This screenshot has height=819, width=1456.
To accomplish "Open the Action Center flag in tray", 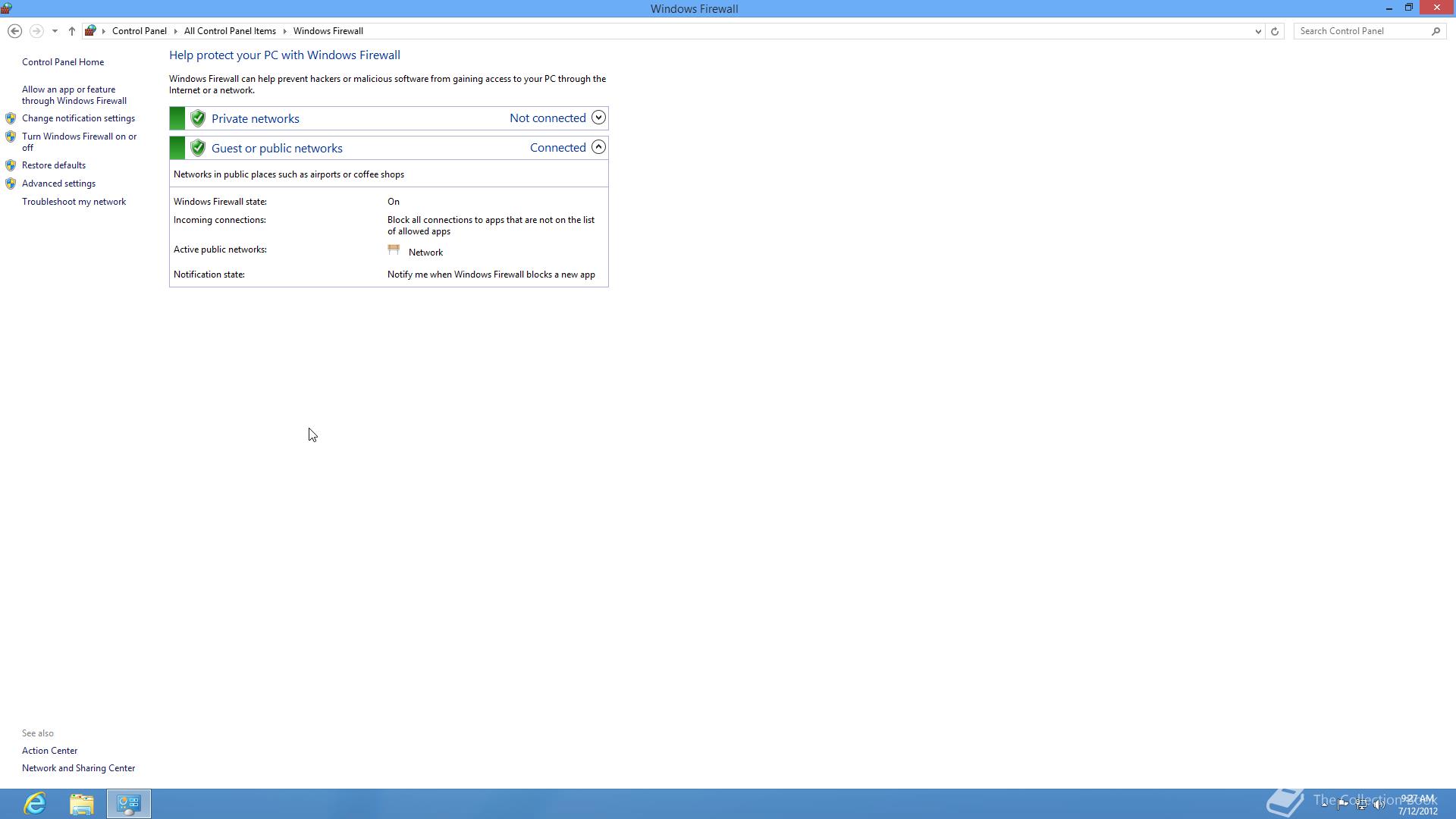I will point(1342,804).
